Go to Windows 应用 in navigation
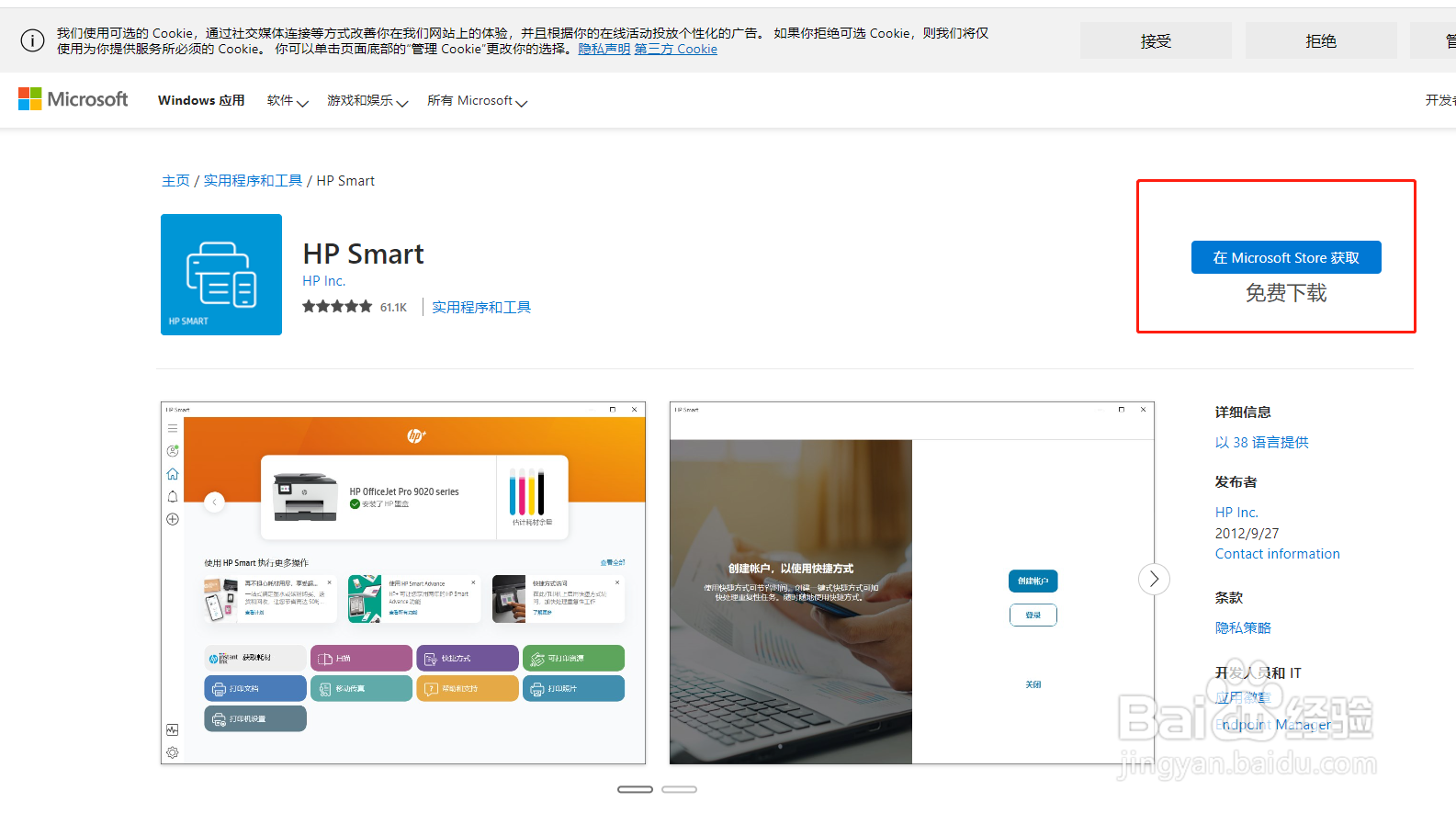The height and width of the screenshot is (813, 1456). pyautogui.click(x=201, y=100)
